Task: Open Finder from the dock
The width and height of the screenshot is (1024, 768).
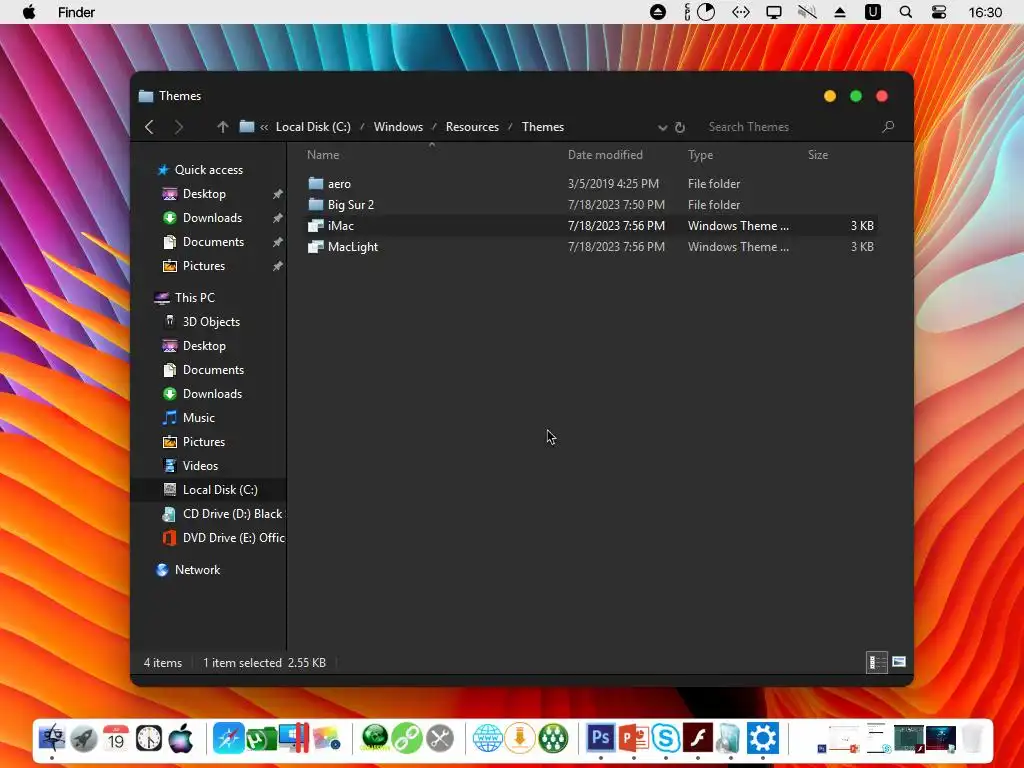Action: point(52,739)
